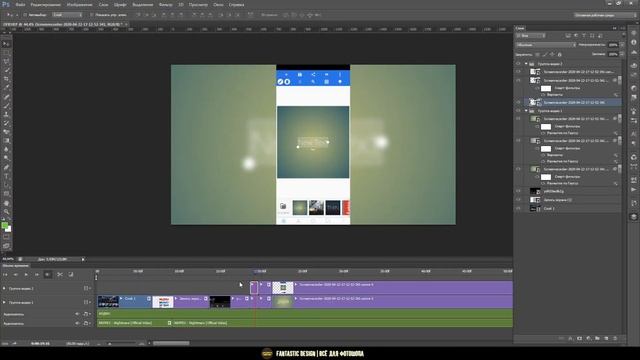Viewport: 640px width, 360px height.
Task: Mute the second audio track
Action: [x=77, y=323]
